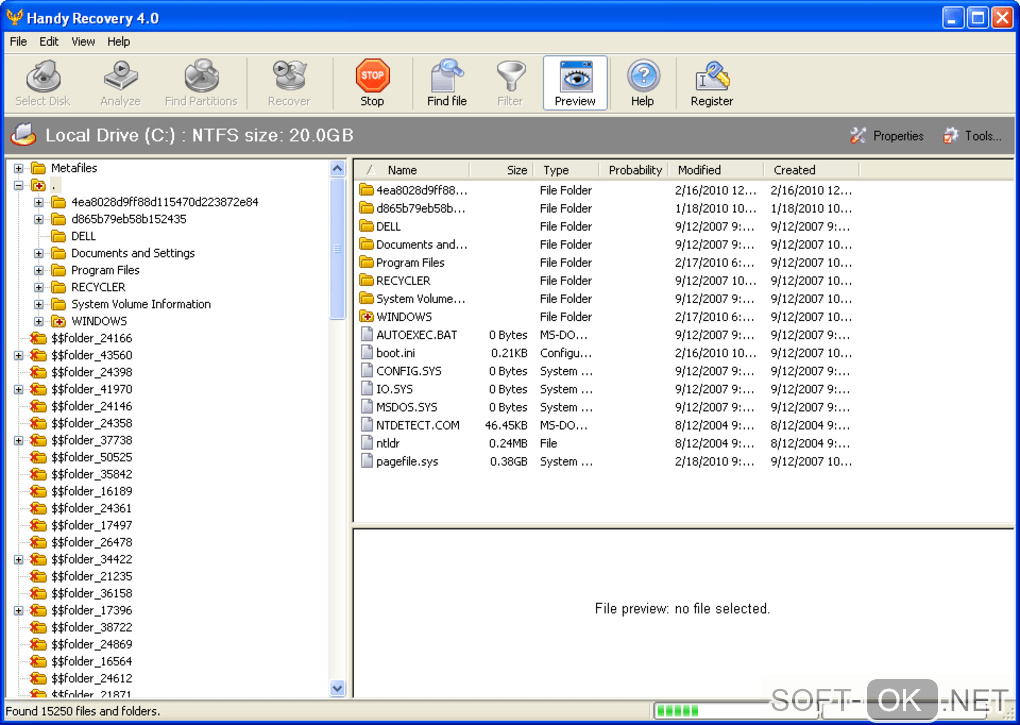Viewport: 1020px width, 725px height.
Task: Select the AUTOEXEC.BAT file icon
Action: tap(367, 335)
